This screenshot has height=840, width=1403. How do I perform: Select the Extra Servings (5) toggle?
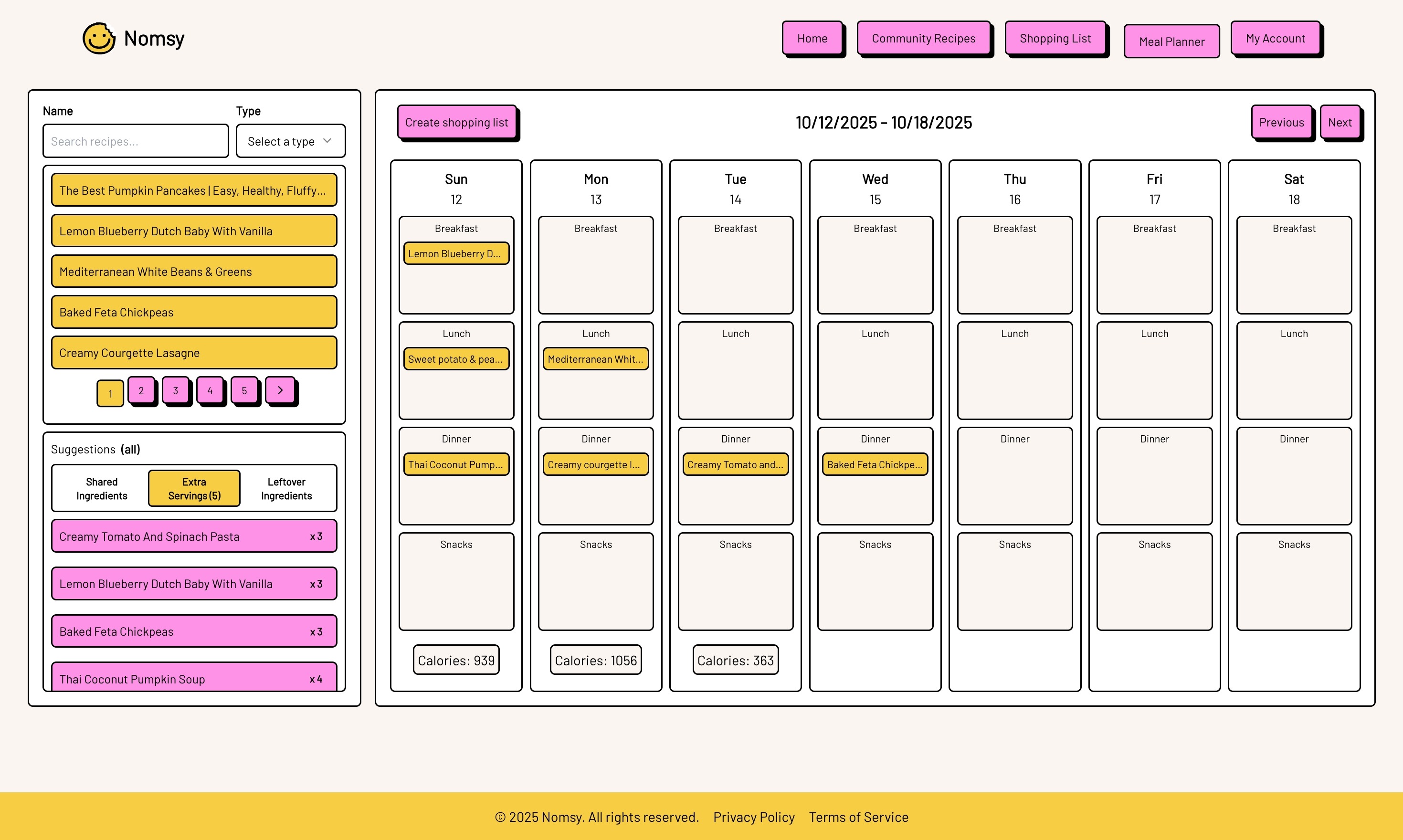point(194,489)
